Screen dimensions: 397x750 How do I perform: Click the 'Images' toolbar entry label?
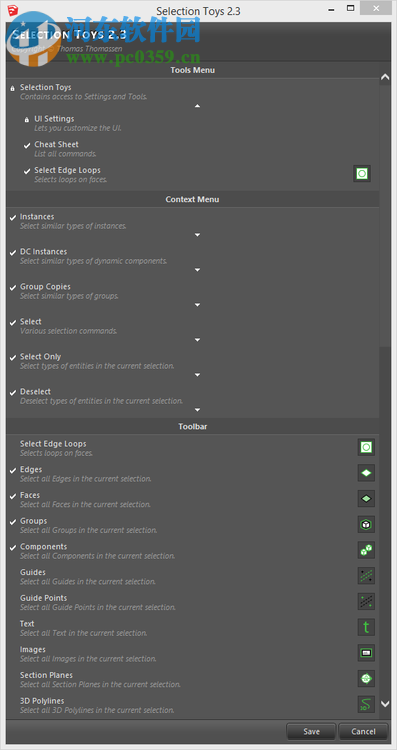coord(33,650)
